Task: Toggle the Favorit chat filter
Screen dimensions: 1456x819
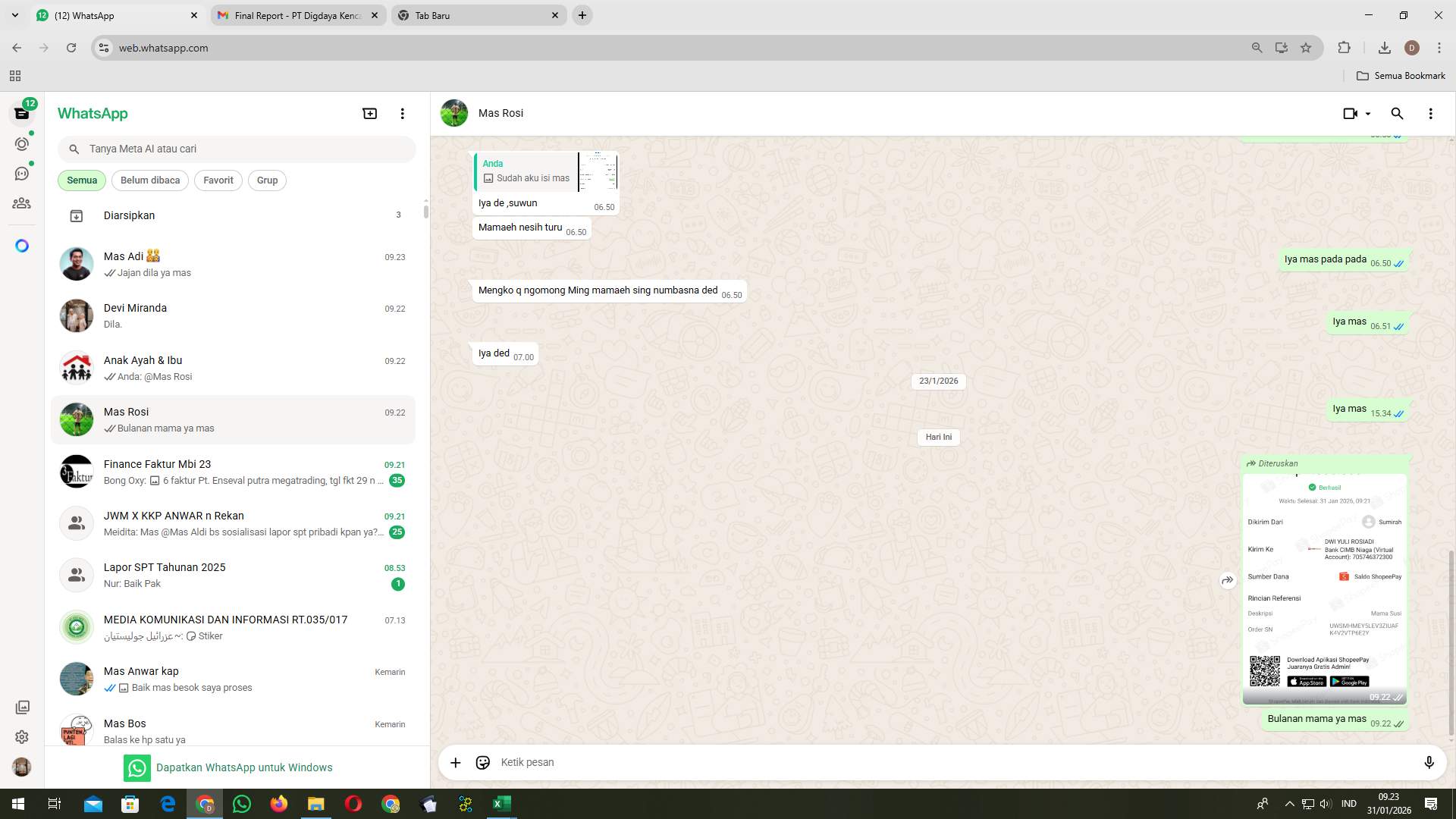Action: [218, 180]
